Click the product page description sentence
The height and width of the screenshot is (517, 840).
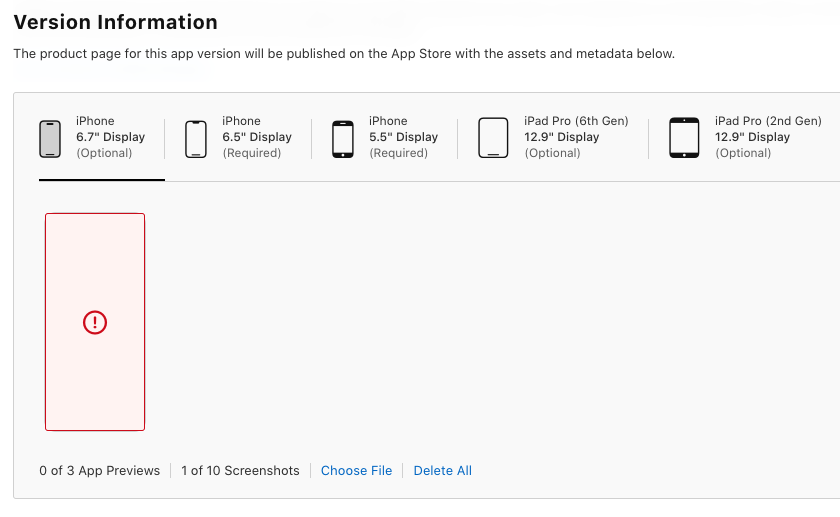pyautogui.click(x=343, y=53)
